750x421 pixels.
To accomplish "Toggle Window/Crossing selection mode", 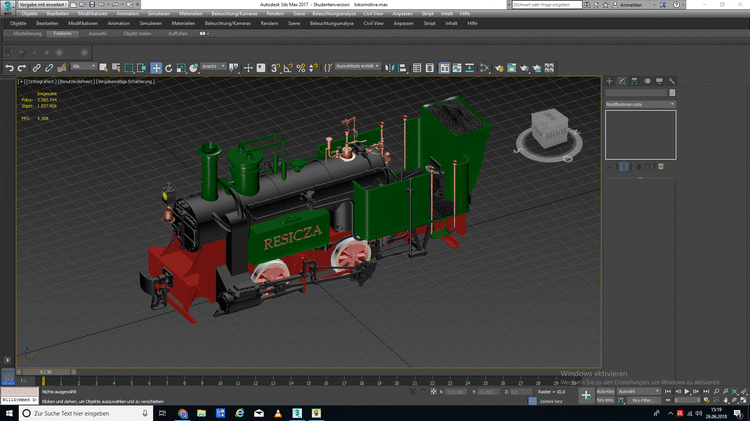I will tap(142, 68).
